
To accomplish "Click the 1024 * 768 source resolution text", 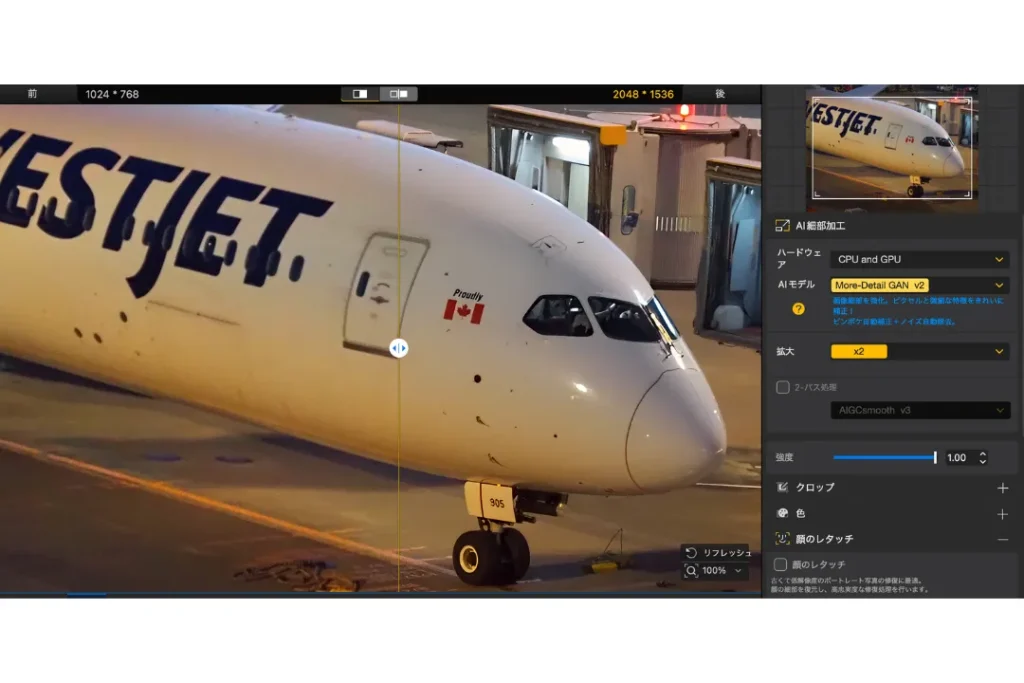I will coord(112,94).
